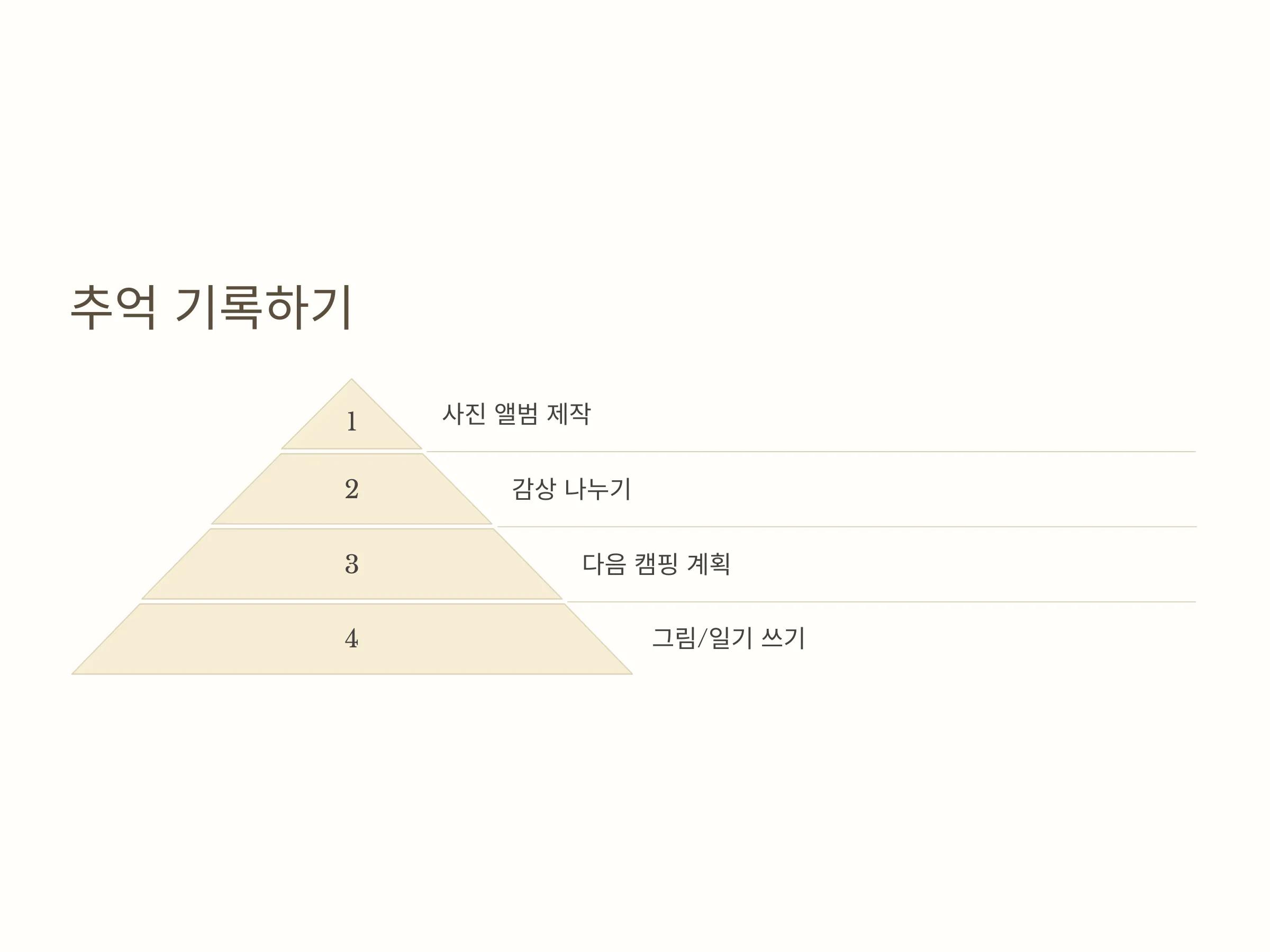Screen dimensions: 1270x952
Task: Click the divider line below 감상 나누기
Action: pos(847,526)
